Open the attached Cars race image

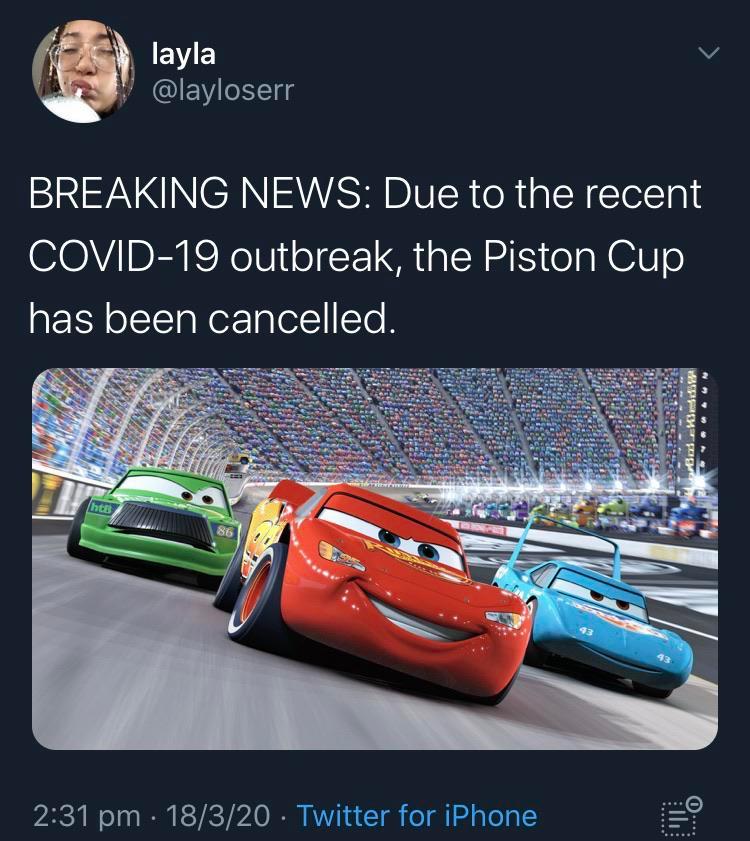tap(375, 558)
